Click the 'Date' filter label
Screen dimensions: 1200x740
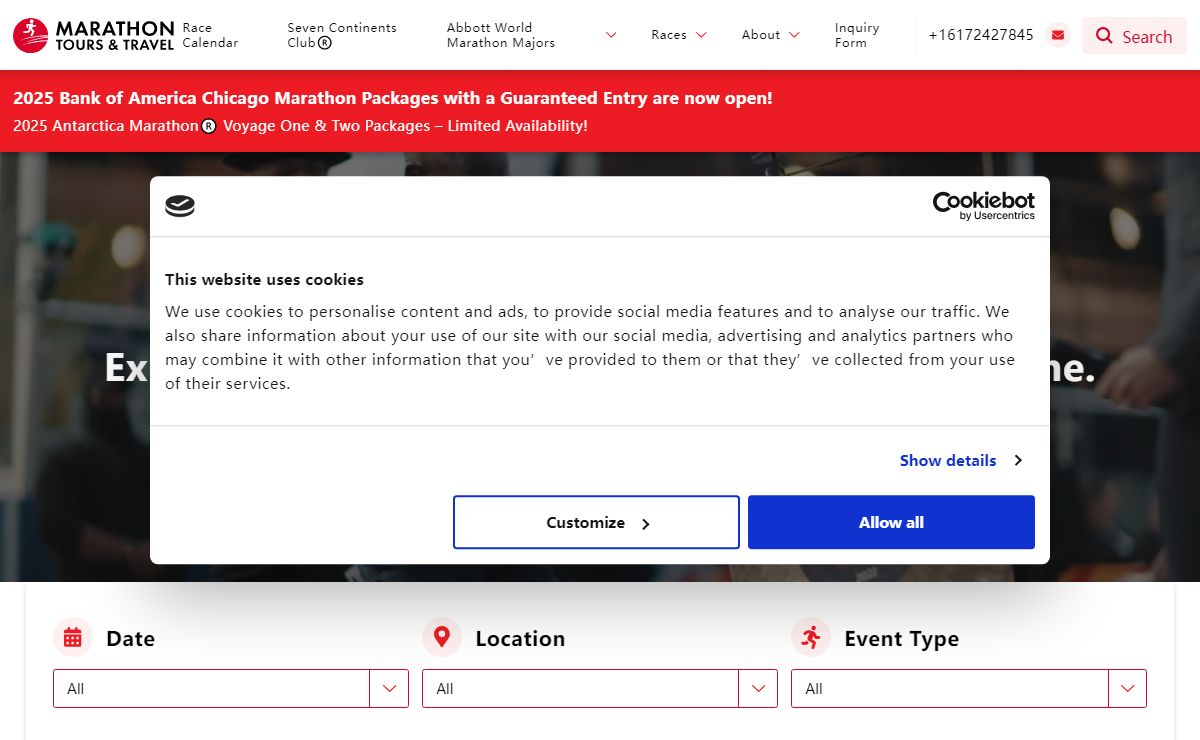130,638
